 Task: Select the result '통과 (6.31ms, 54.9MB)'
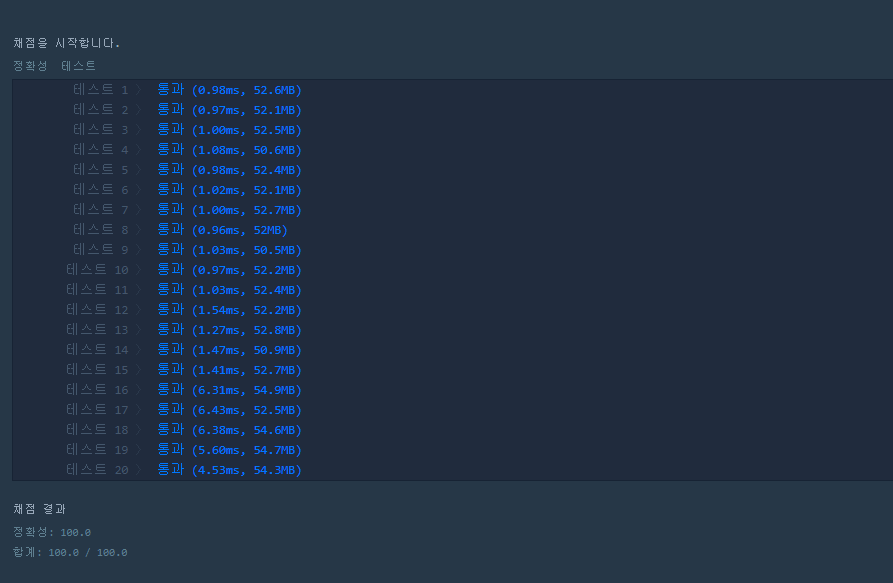point(230,390)
